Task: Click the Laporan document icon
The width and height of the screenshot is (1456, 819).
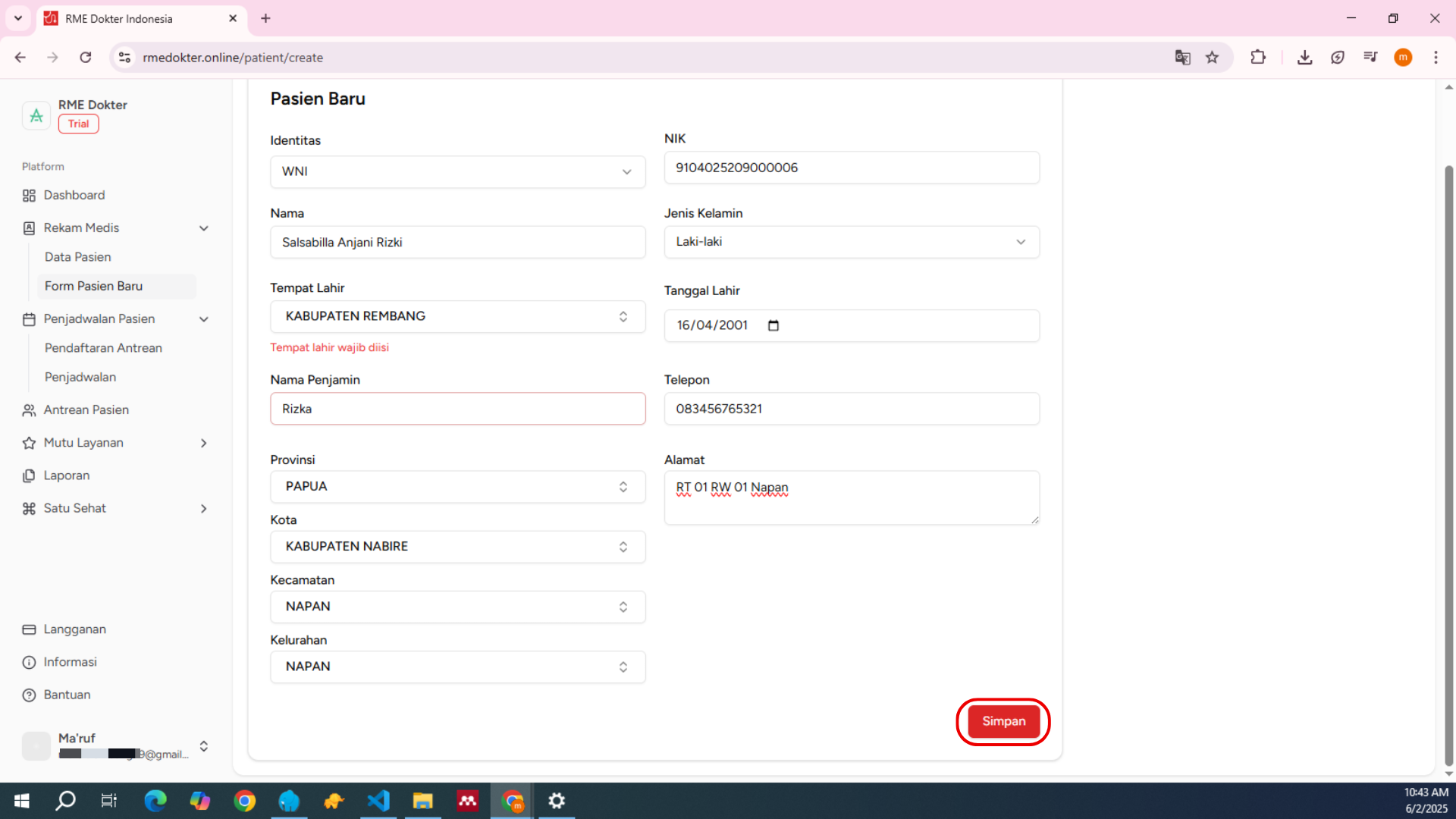Action: pos(29,475)
